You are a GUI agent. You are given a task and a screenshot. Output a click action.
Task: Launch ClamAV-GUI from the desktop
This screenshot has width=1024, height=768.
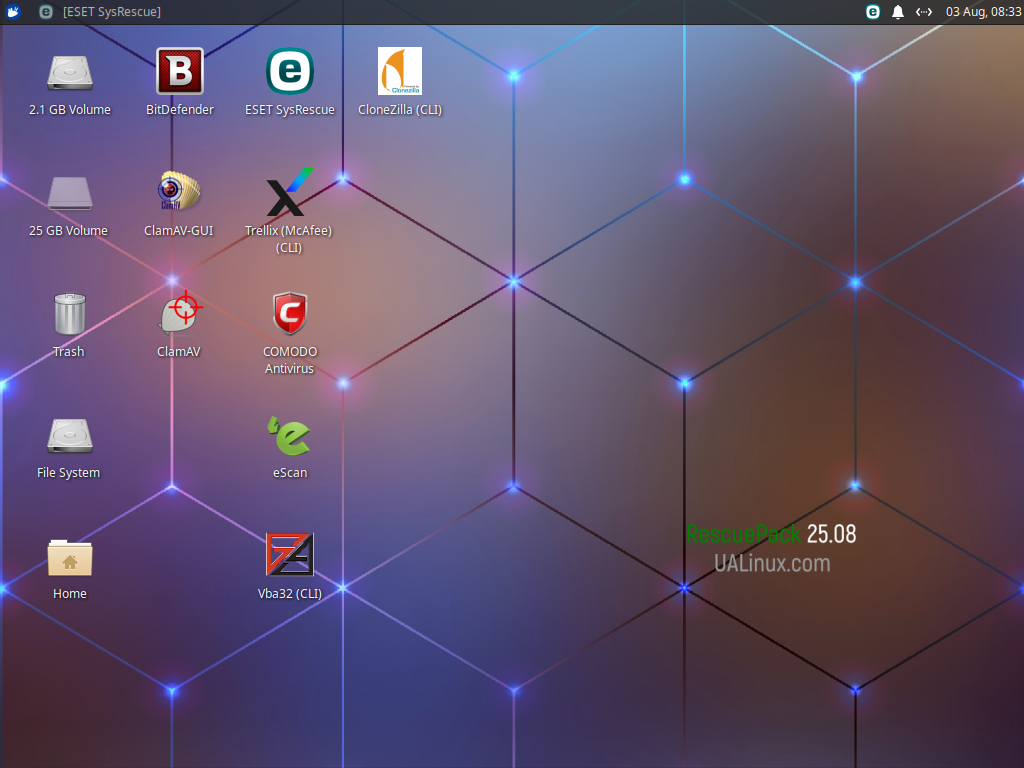point(180,191)
